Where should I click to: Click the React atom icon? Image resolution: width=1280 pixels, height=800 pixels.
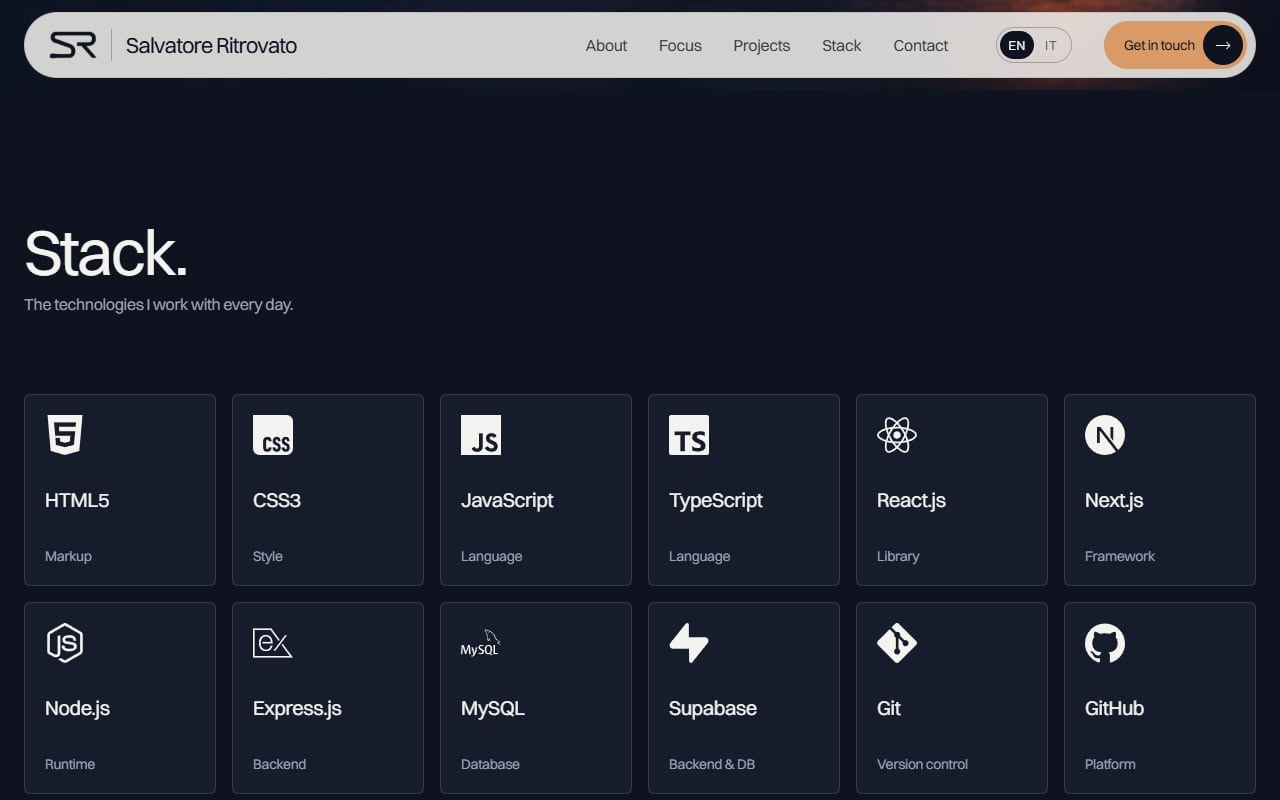point(897,435)
